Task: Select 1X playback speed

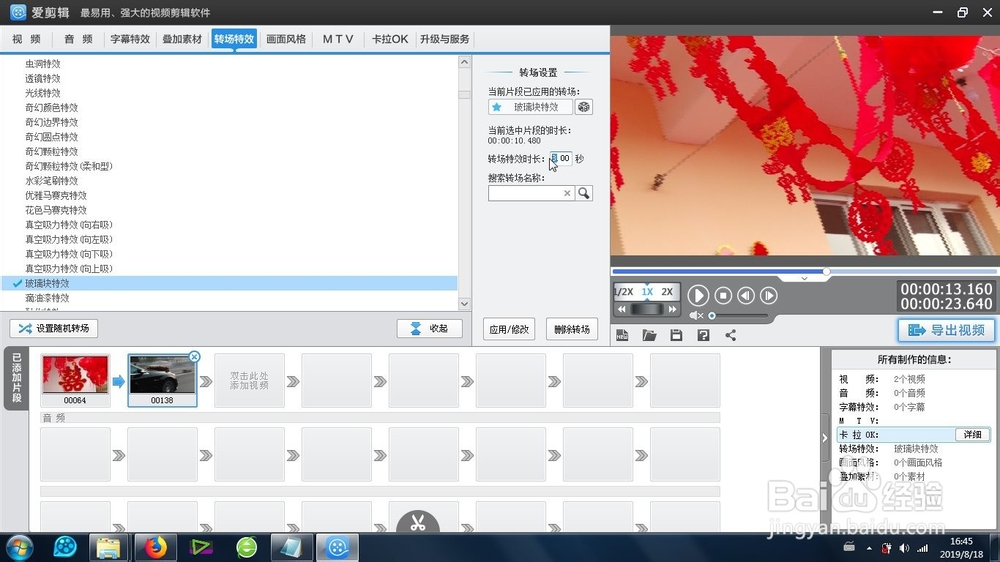Action: pyautogui.click(x=647, y=292)
